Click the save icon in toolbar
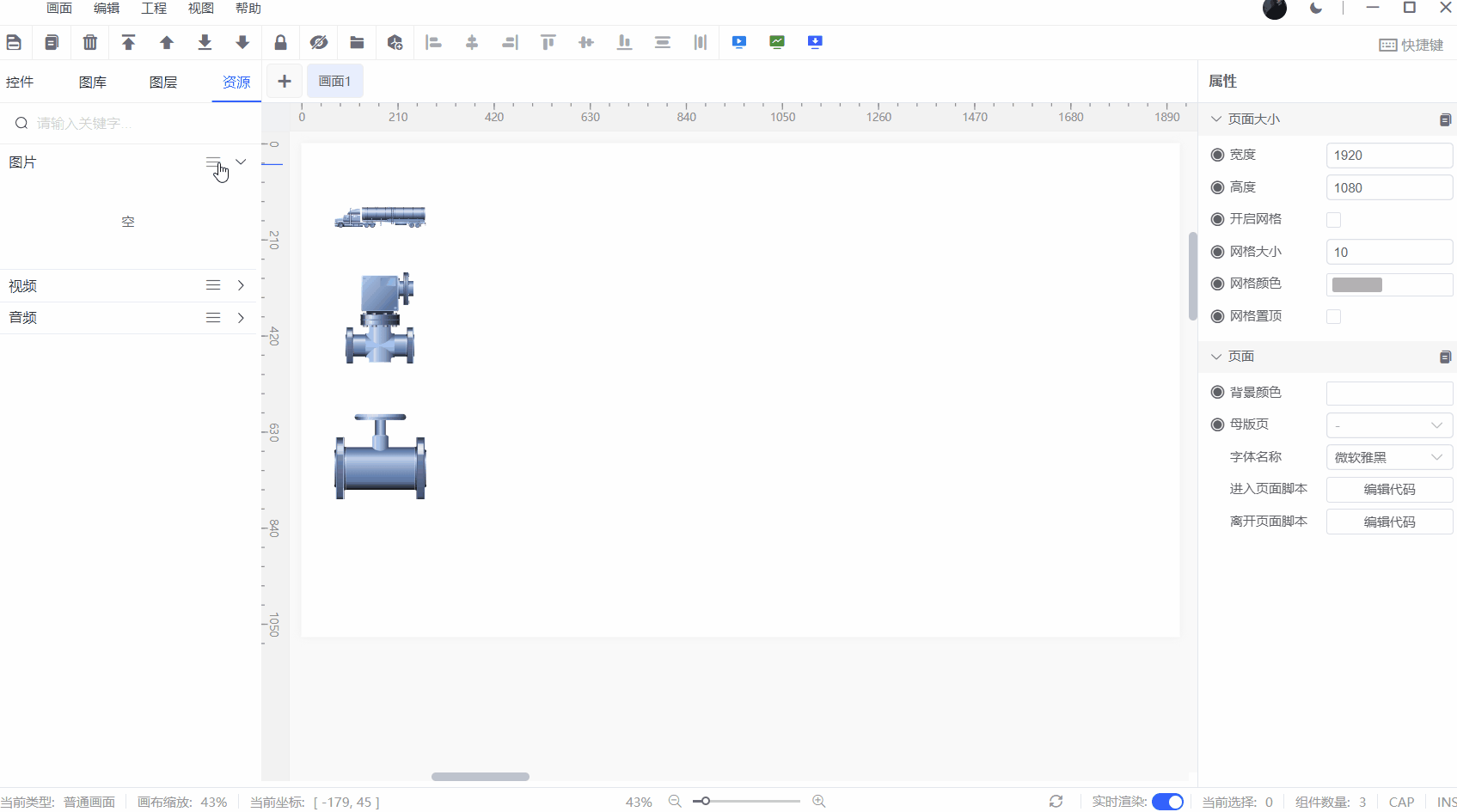The image size is (1457, 812). coord(14,42)
